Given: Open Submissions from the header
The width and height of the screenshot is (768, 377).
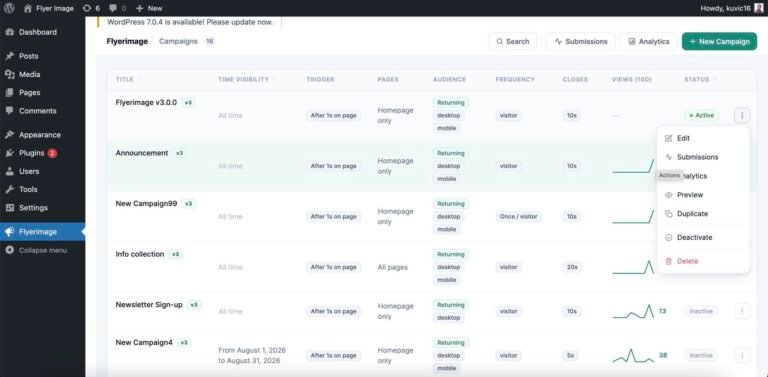Looking at the screenshot, I should click(x=580, y=42).
